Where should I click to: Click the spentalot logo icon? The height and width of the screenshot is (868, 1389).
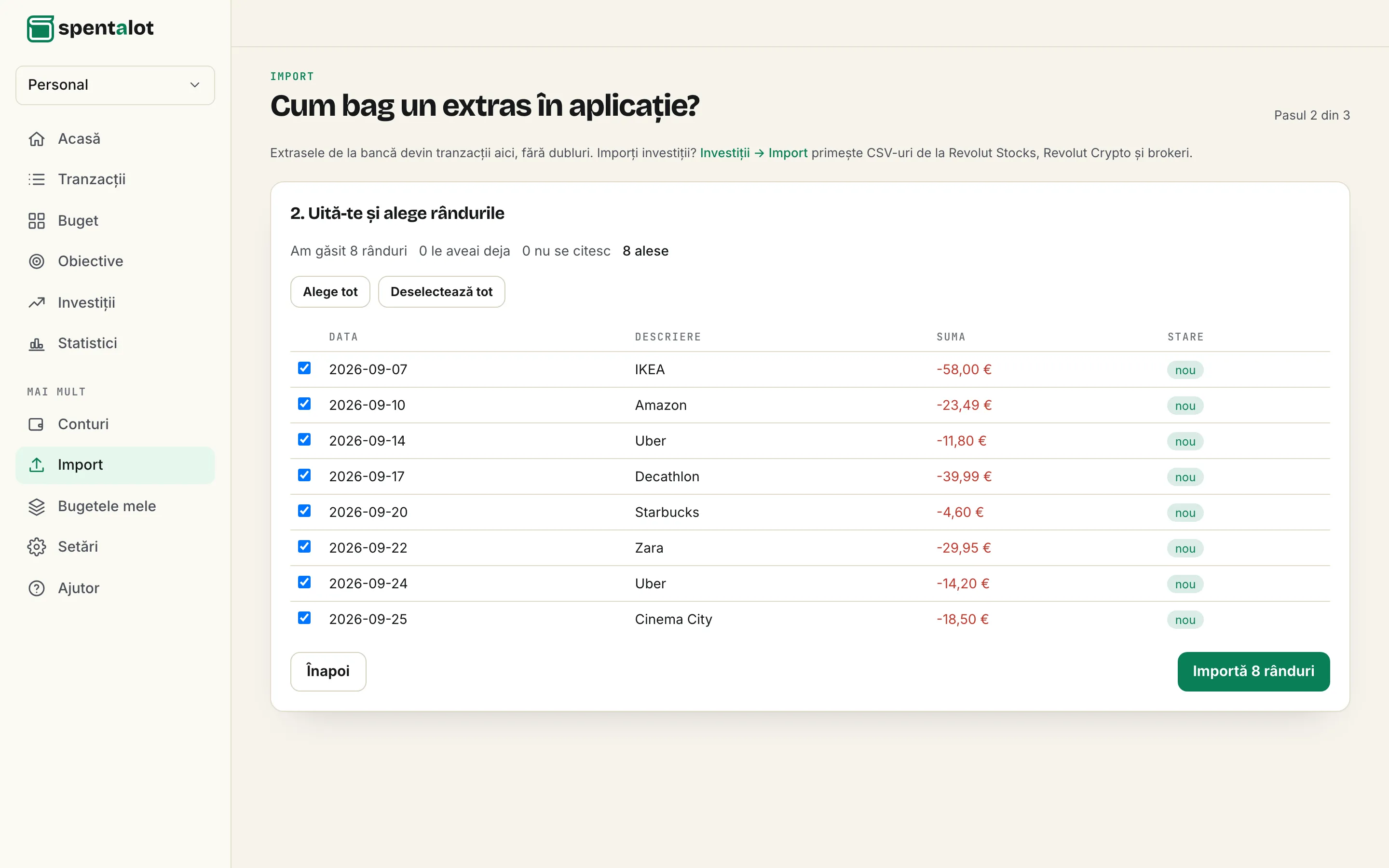coord(40,29)
